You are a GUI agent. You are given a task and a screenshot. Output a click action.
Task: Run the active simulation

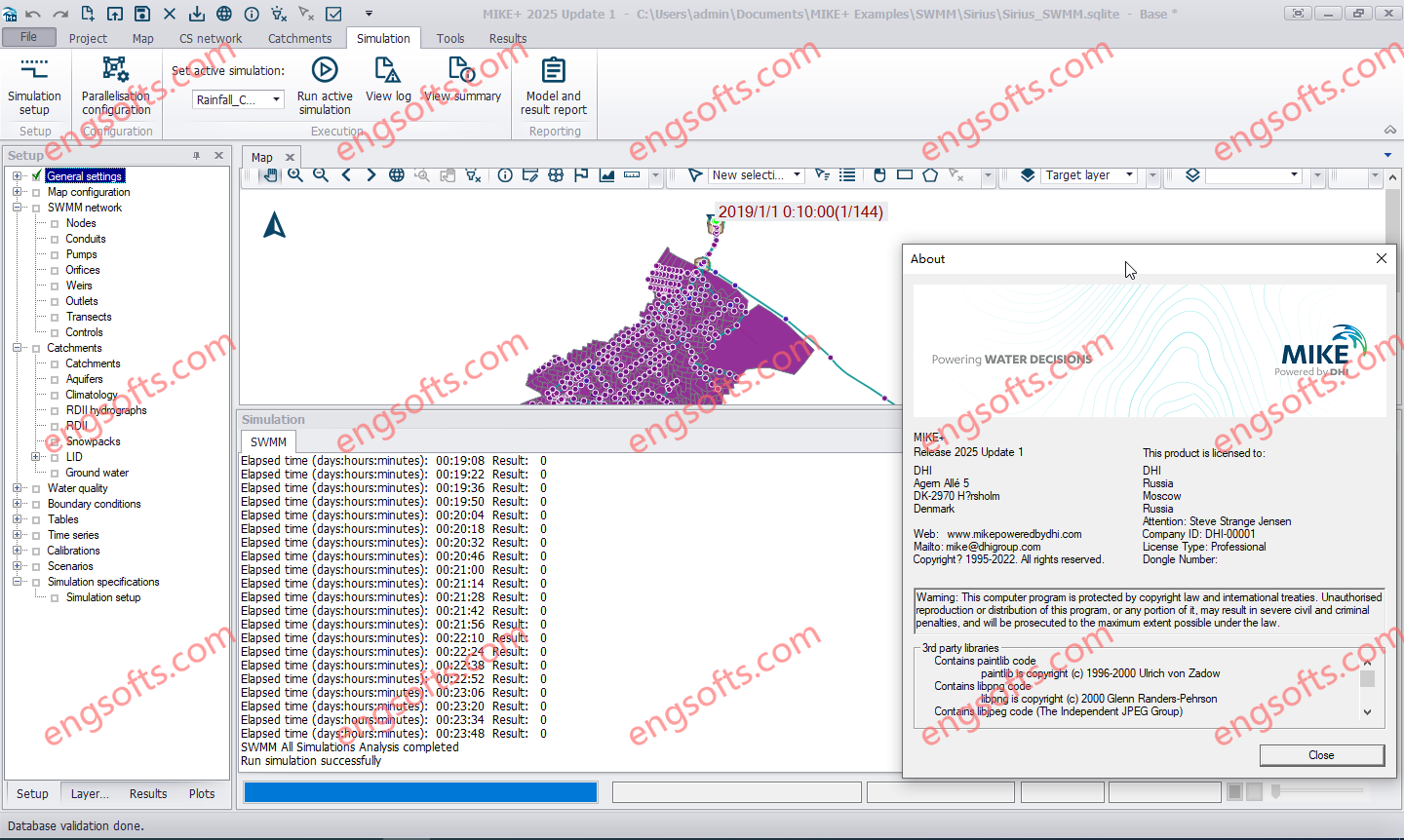coord(325,86)
